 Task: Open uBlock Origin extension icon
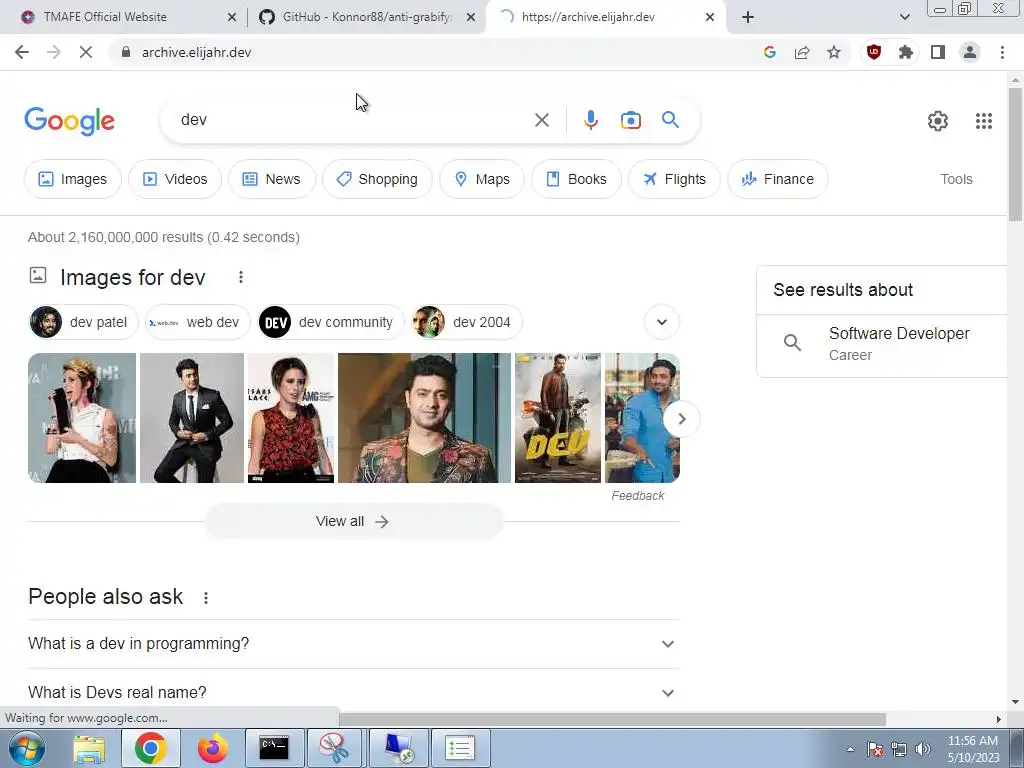(874, 52)
